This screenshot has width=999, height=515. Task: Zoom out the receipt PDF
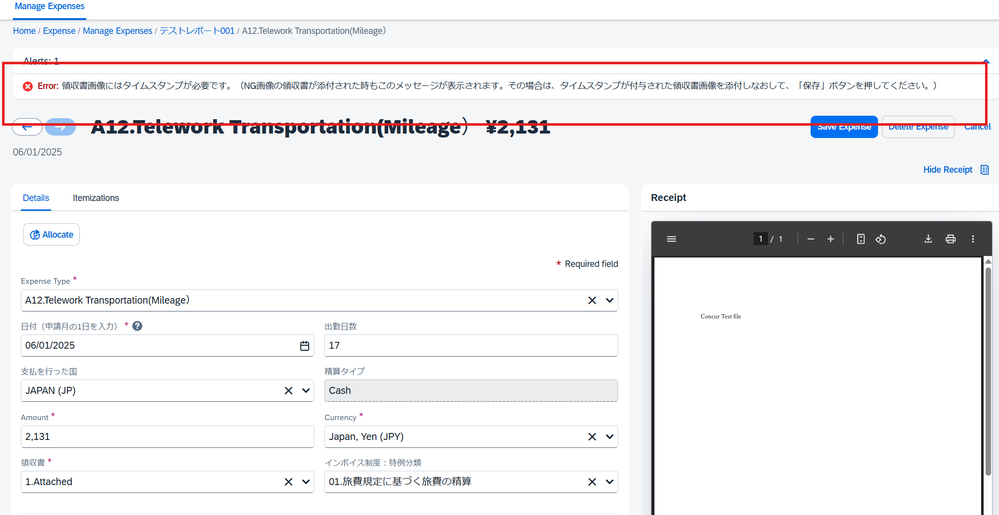(810, 239)
